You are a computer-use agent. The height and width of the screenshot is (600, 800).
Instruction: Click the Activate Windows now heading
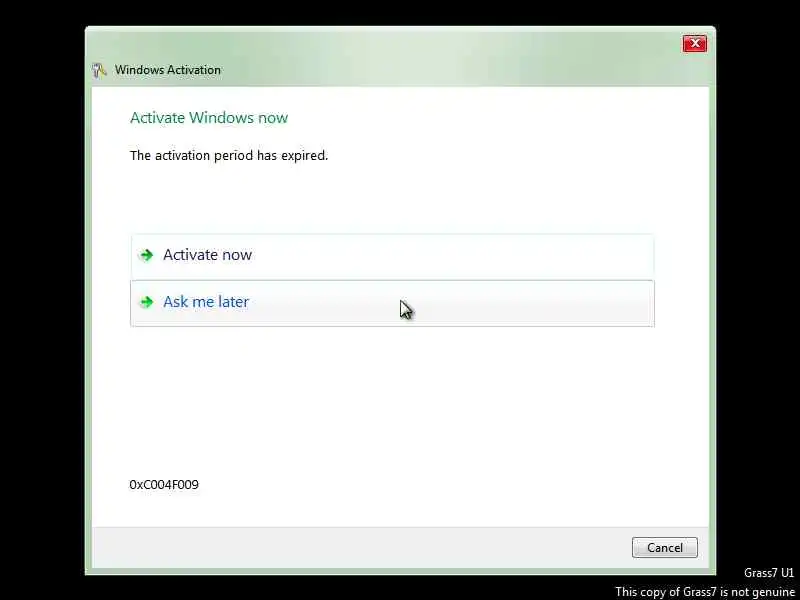209,118
